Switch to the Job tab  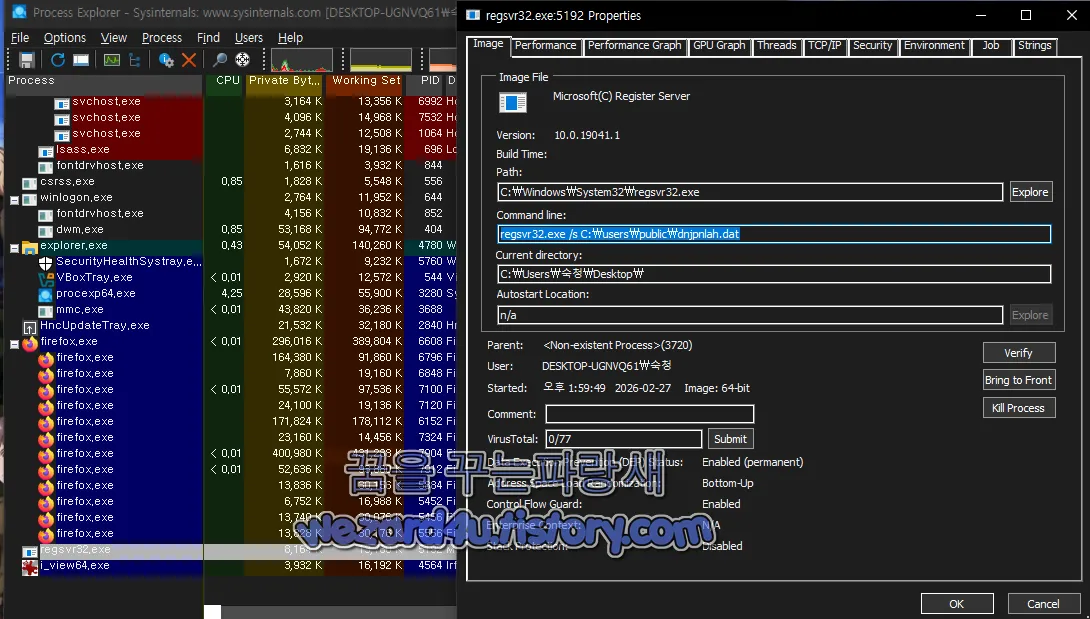(x=991, y=46)
